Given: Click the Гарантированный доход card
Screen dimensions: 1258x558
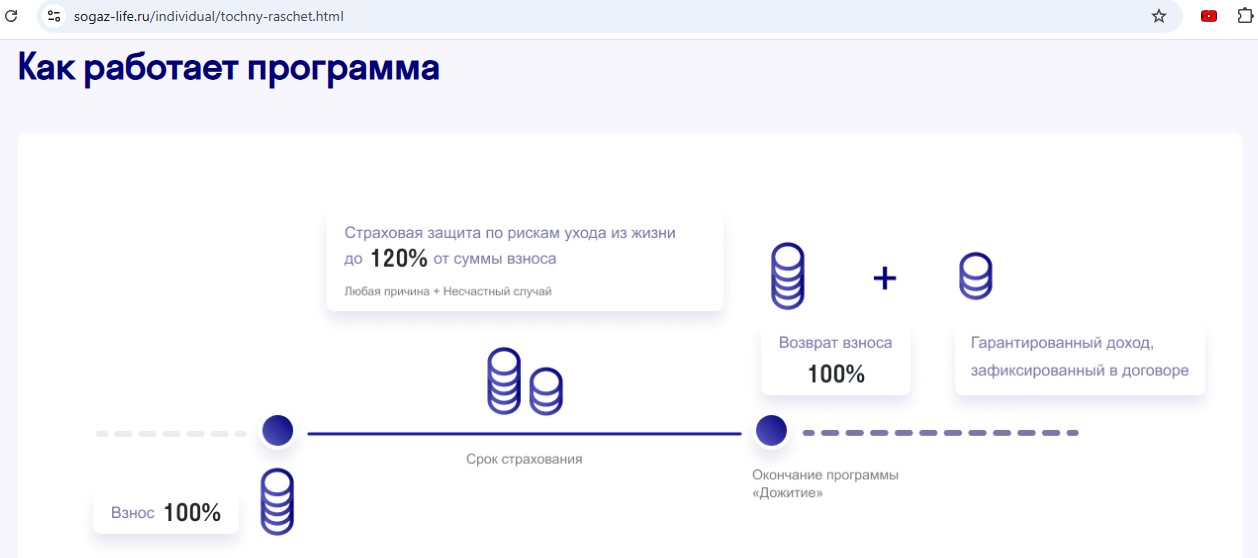Looking at the screenshot, I should [1079, 357].
